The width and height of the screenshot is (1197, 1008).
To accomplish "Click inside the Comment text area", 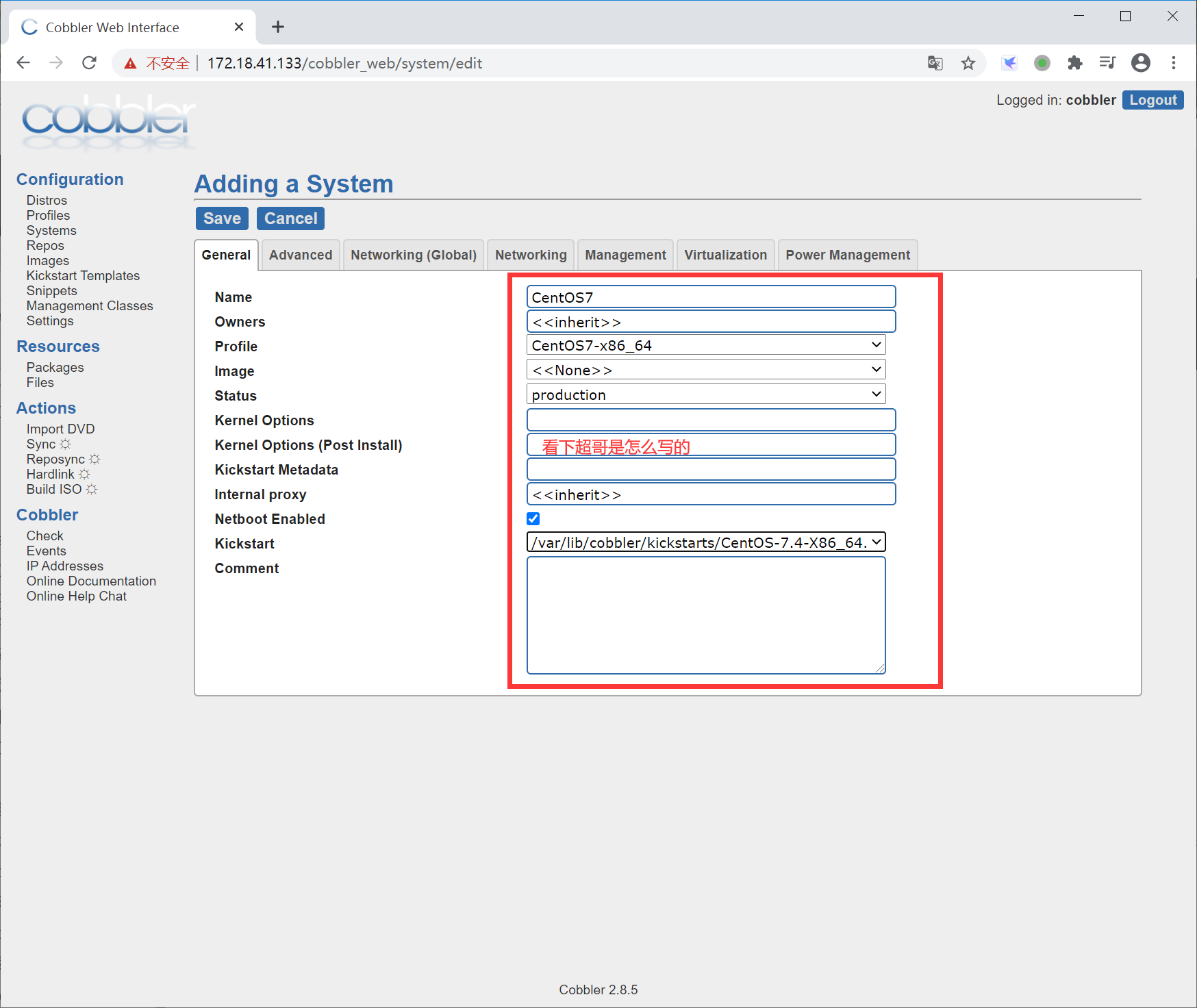I will (706, 615).
